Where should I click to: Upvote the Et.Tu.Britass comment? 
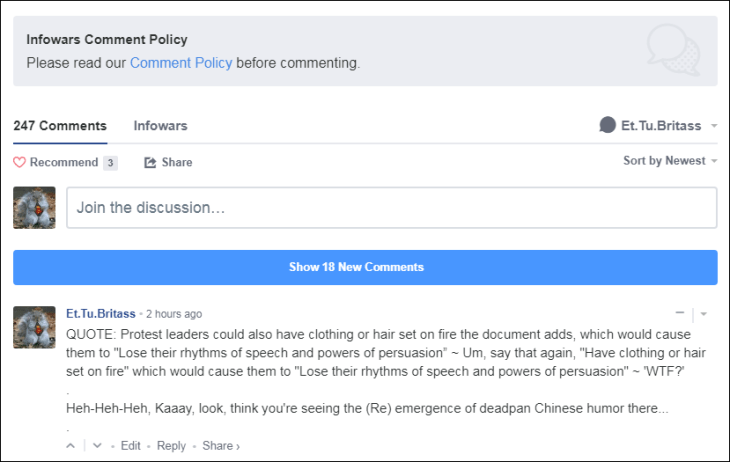[x=70, y=446]
